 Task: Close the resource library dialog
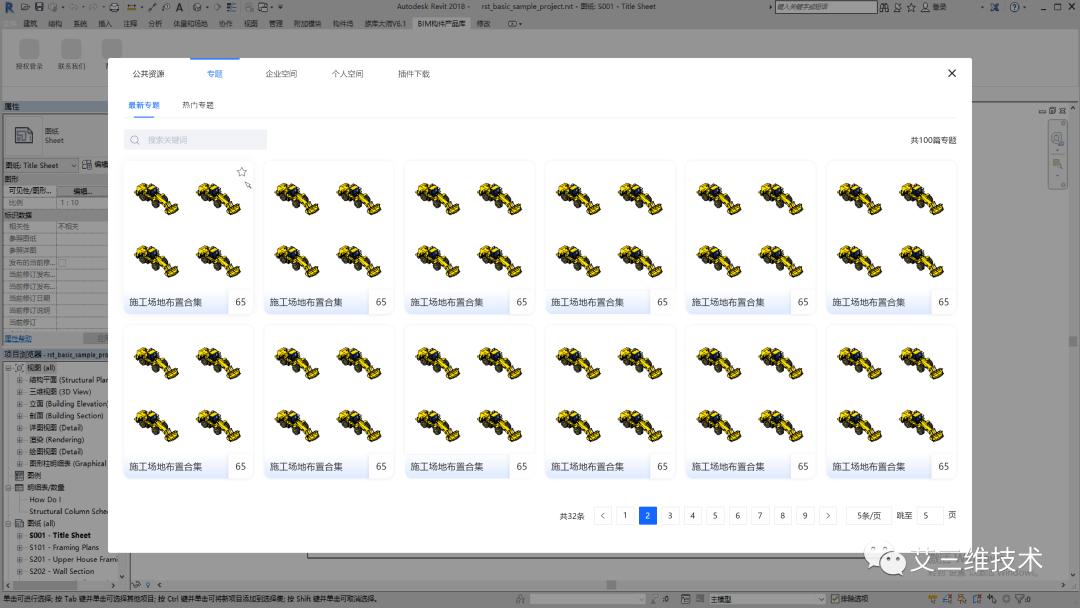951,73
